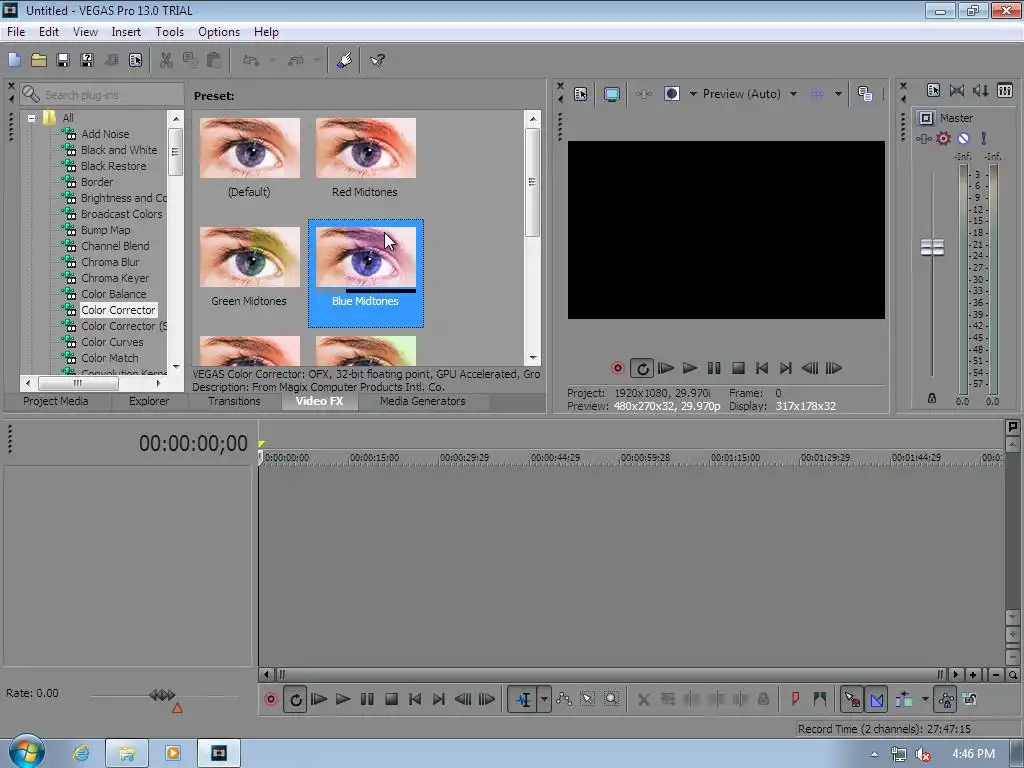Open the Tools menu
The width and height of the screenshot is (1024, 768).
(x=169, y=31)
